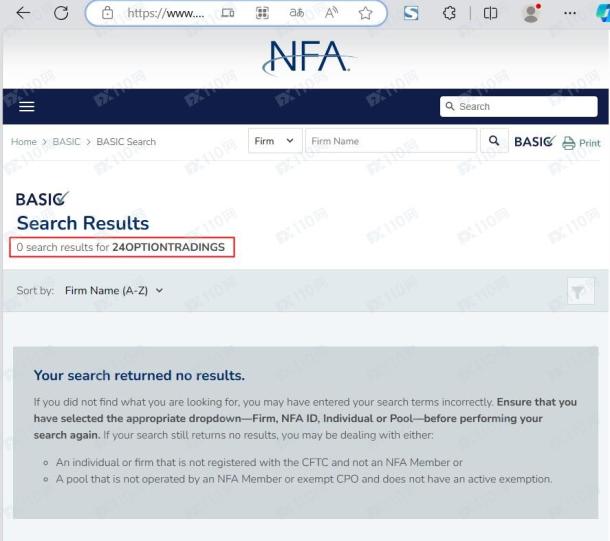The image size is (610, 541).
Task: Open the Sort by Firm Name (A-Z) dropdown
Action: click(x=114, y=291)
